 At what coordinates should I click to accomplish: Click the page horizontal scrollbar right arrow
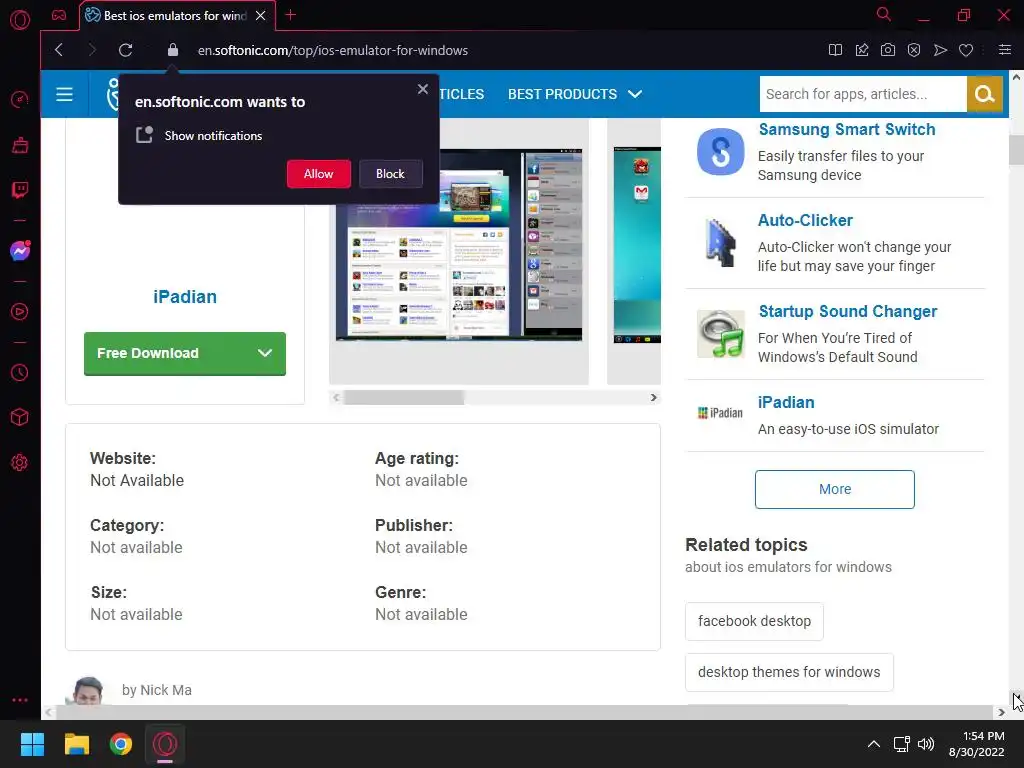click(x=1001, y=712)
